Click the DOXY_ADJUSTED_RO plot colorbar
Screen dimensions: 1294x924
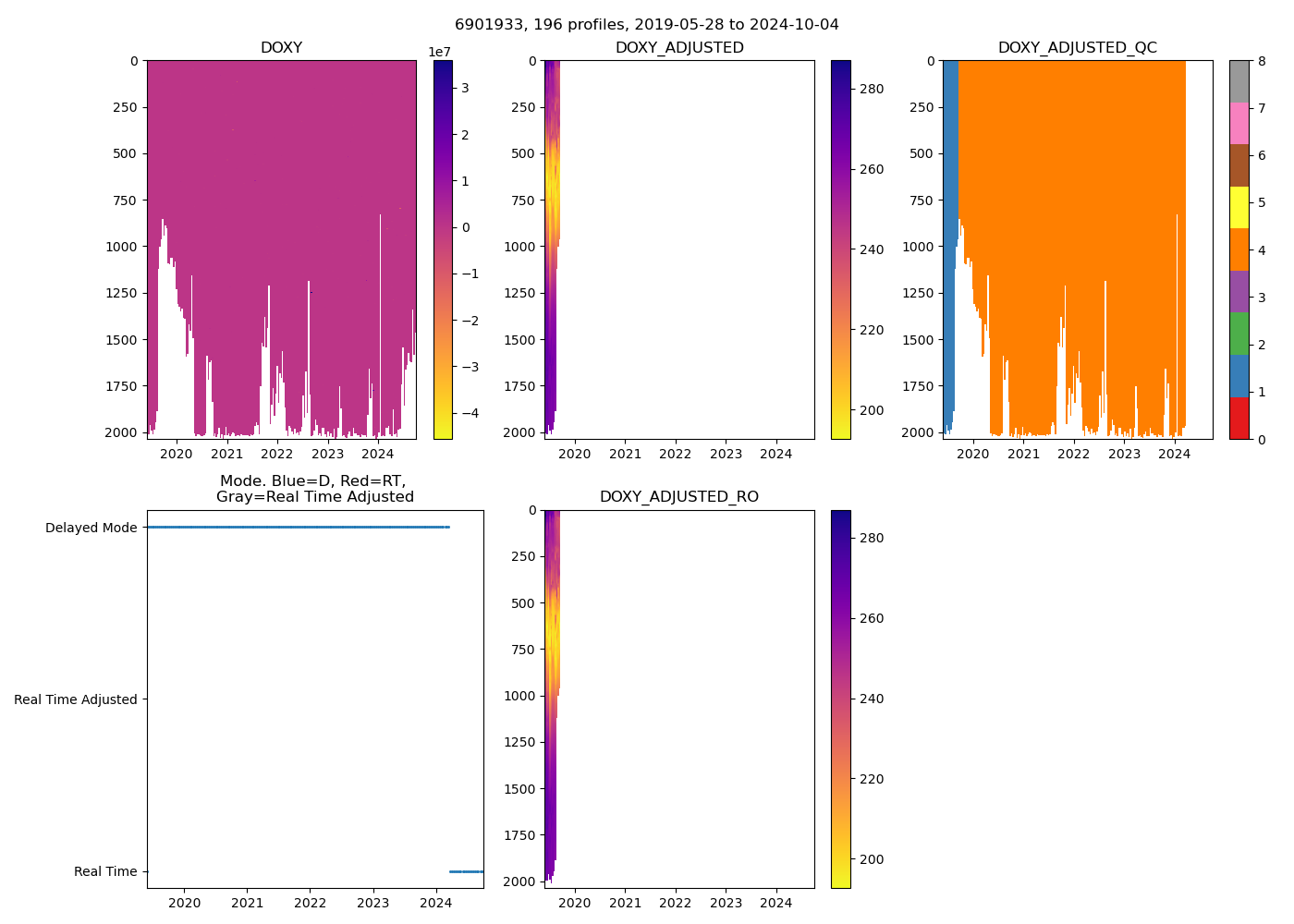point(840,699)
